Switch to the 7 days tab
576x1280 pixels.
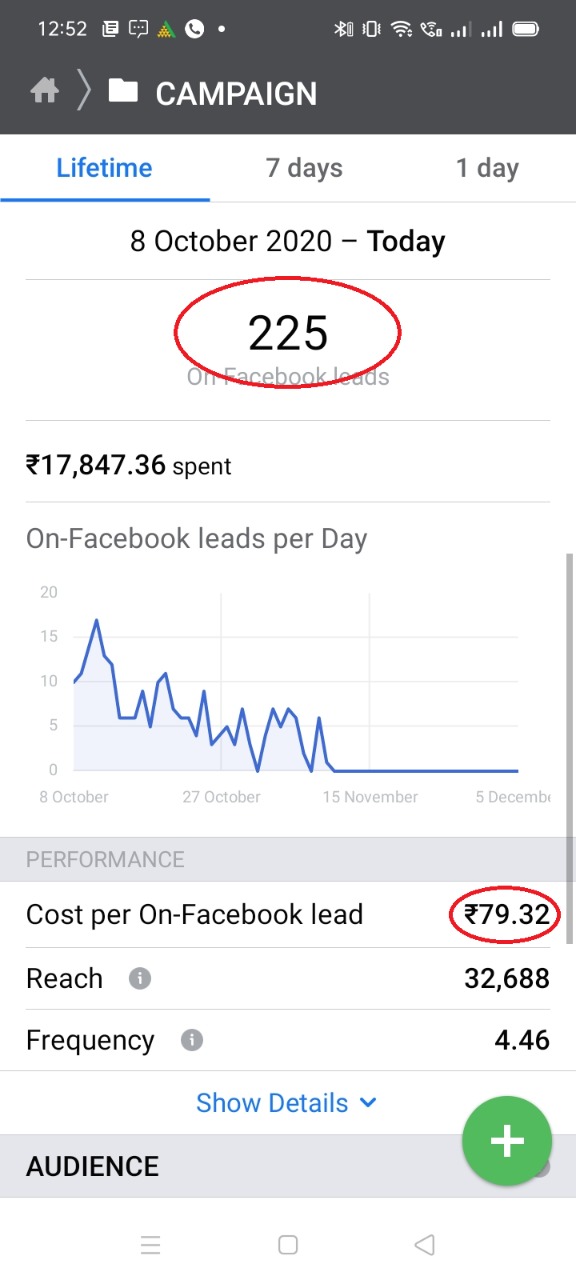tap(304, 168)
